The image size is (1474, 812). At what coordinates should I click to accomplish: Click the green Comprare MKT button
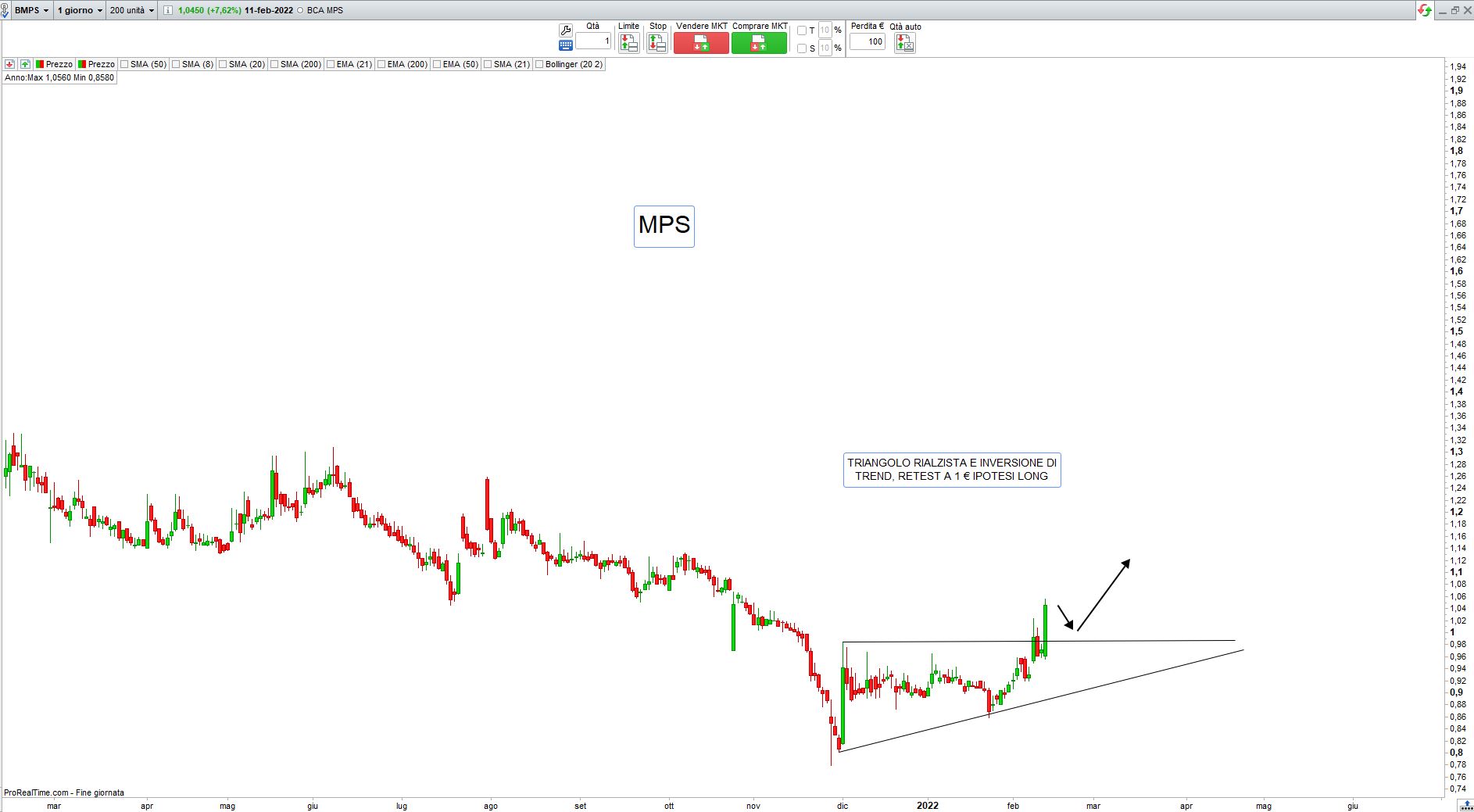(x=759, y=43)
